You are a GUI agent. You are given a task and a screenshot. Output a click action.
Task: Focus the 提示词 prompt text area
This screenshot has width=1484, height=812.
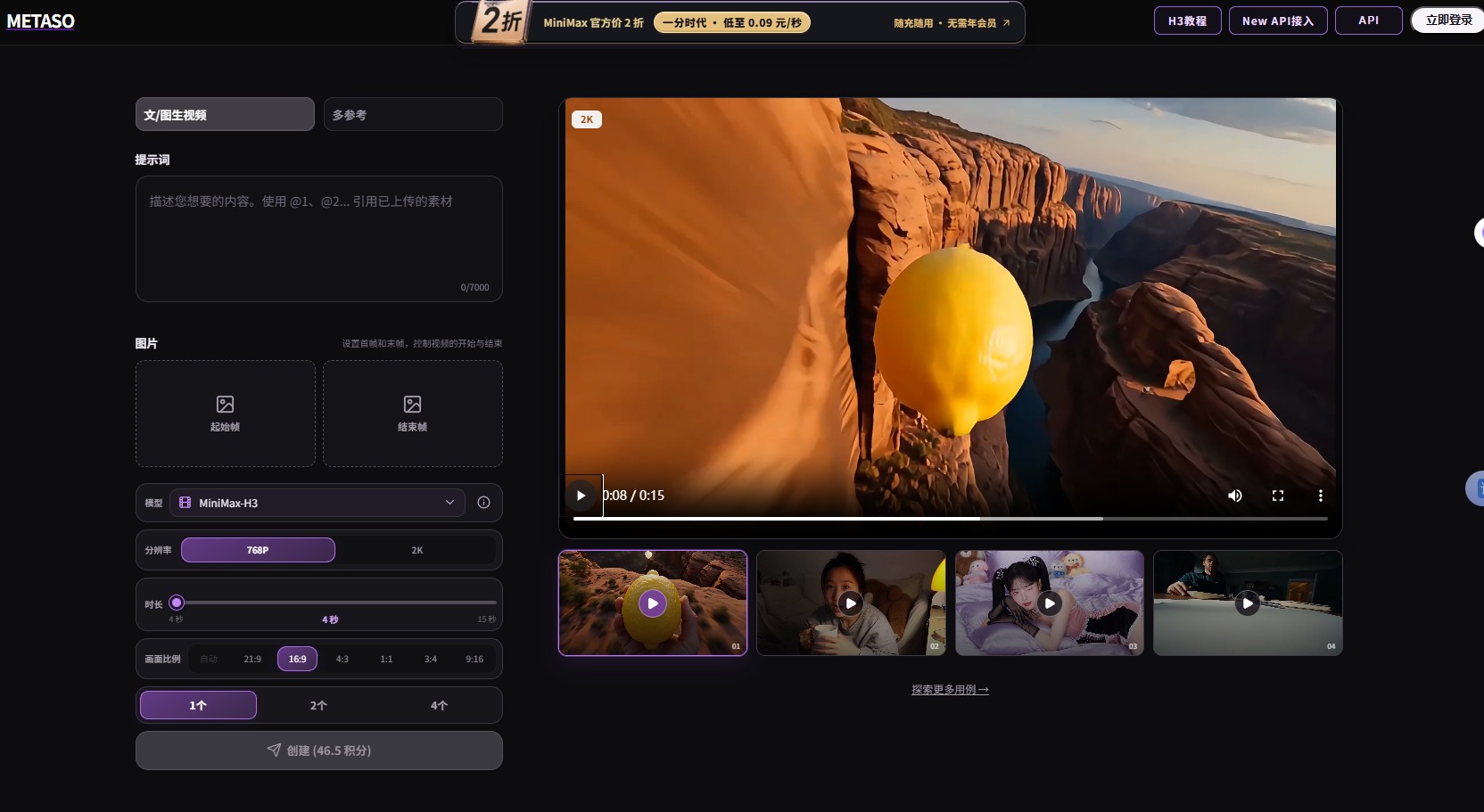click(319, 239)
